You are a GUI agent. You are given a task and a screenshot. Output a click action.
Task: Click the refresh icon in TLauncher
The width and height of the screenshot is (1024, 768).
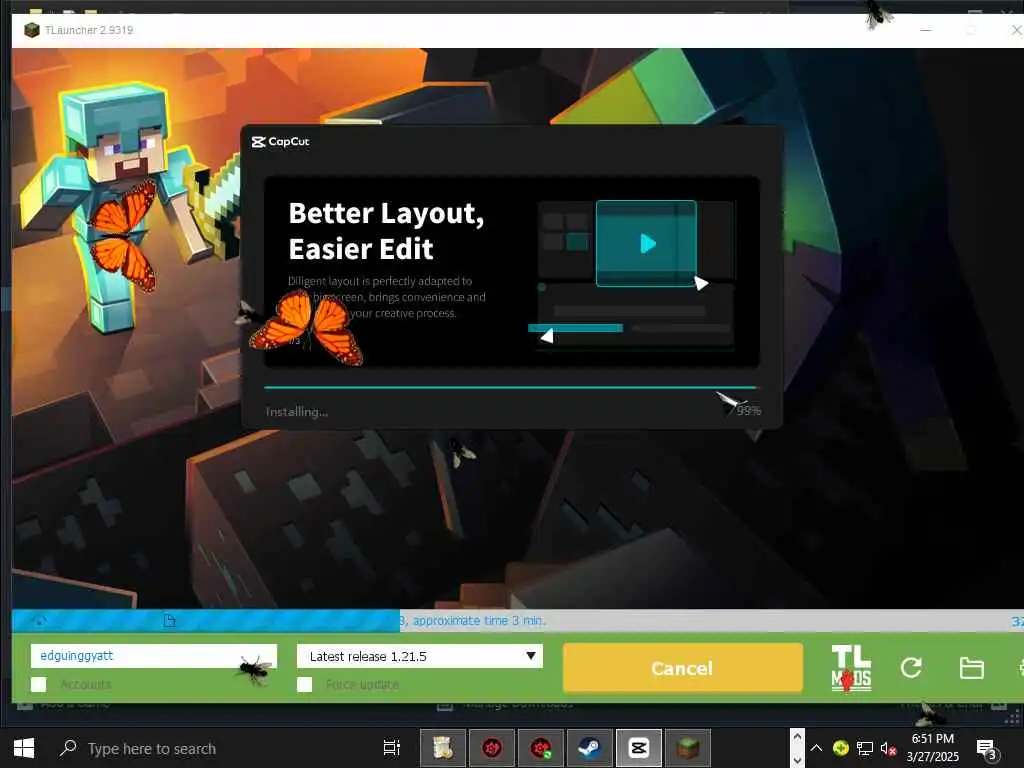point(911,667)
